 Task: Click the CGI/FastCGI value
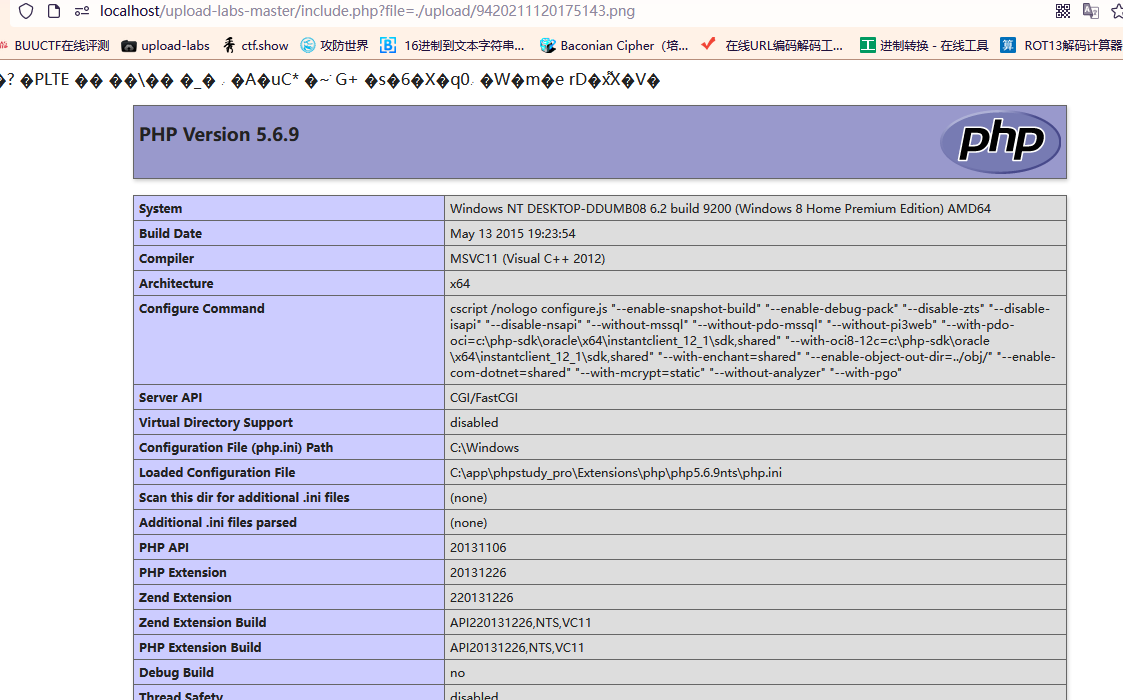click(x=484, y=398)
